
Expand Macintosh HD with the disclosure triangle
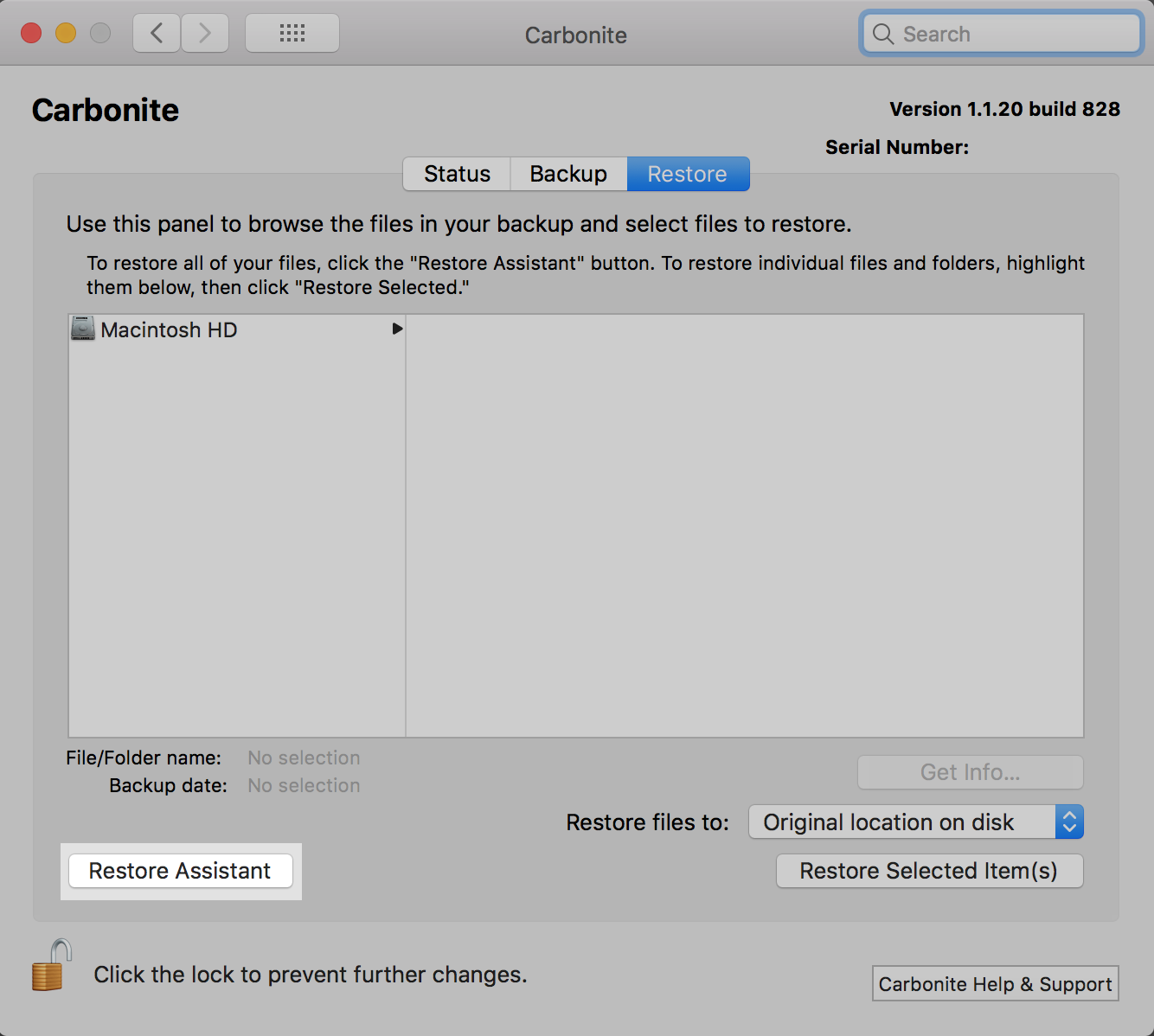point(397,329)
